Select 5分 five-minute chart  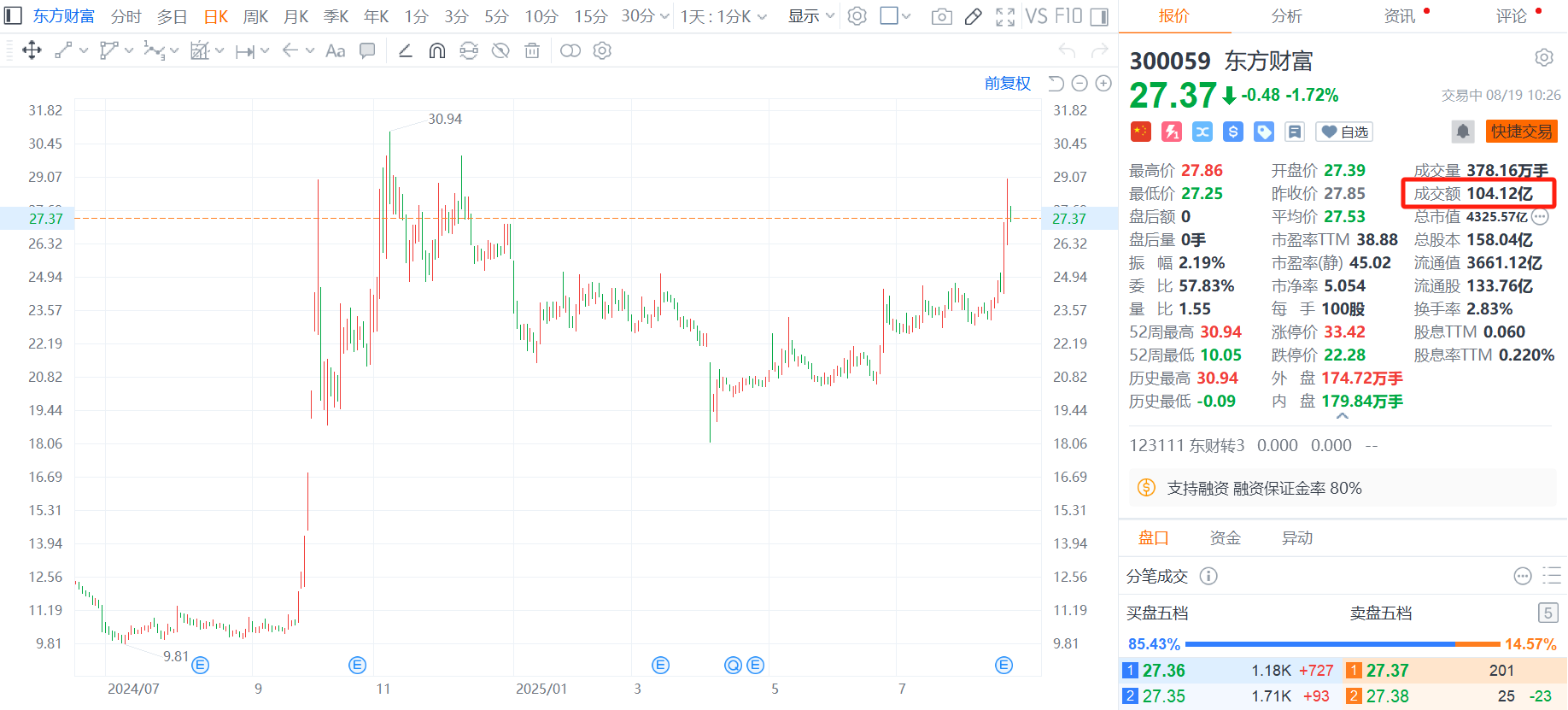coord(496,16)
